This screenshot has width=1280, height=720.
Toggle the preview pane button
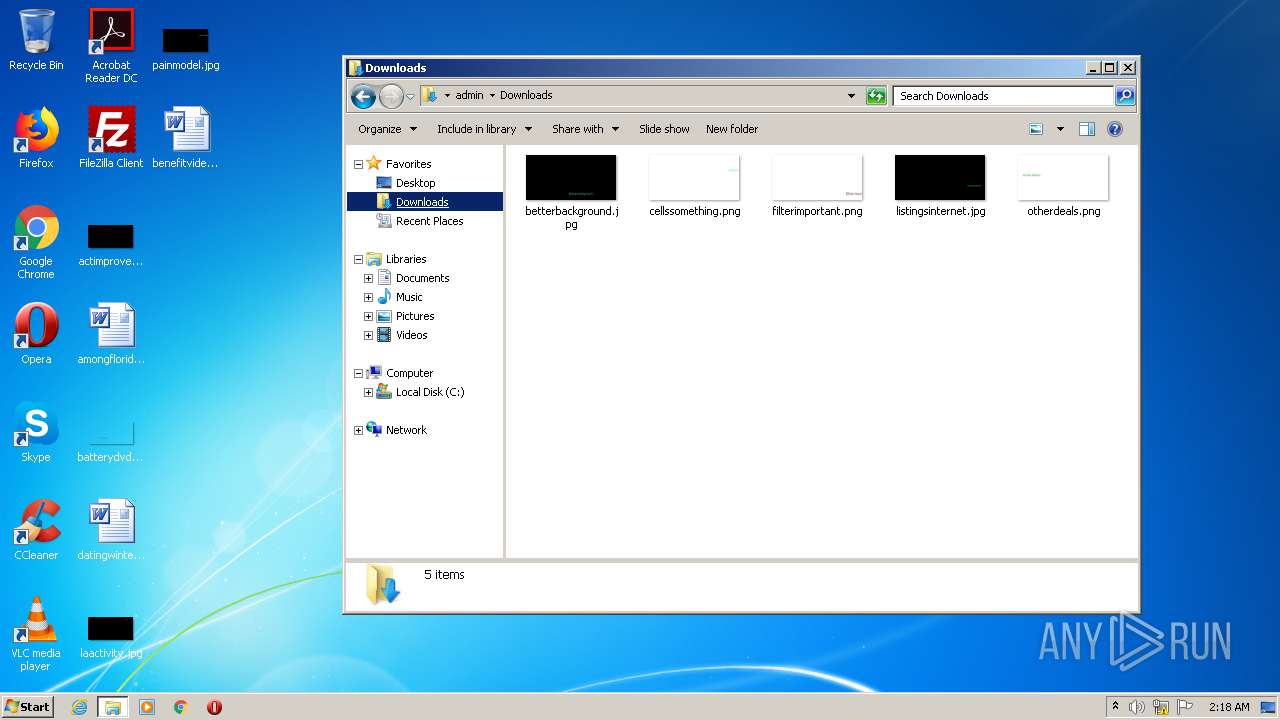coord(1087,129)
